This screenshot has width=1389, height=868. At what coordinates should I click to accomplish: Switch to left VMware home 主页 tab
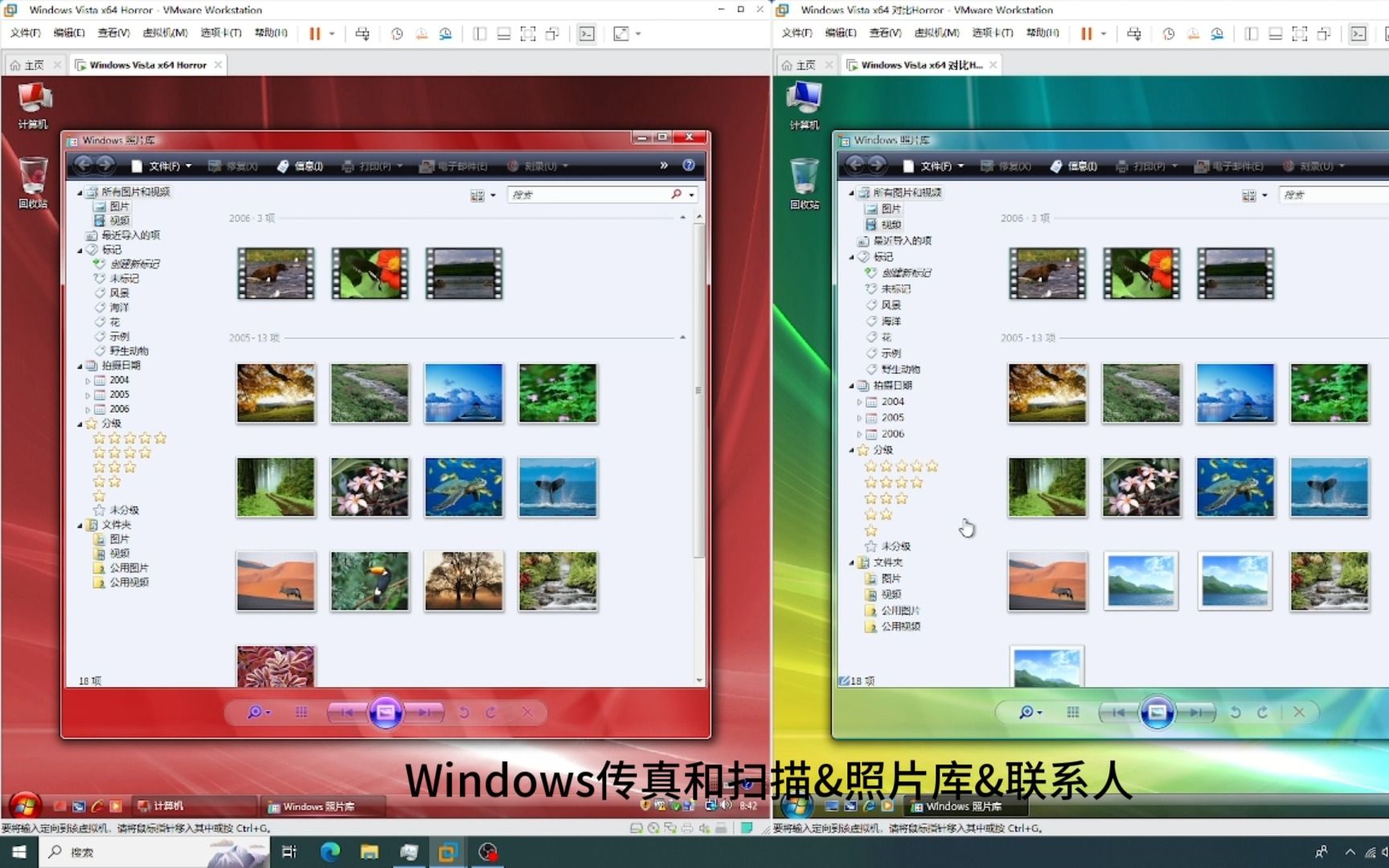pos(33,65)
